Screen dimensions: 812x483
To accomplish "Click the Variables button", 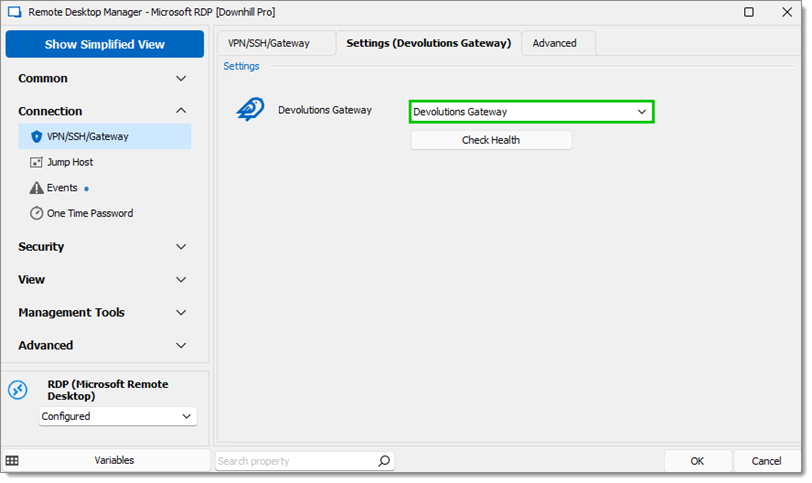I will tap(114, 461).
